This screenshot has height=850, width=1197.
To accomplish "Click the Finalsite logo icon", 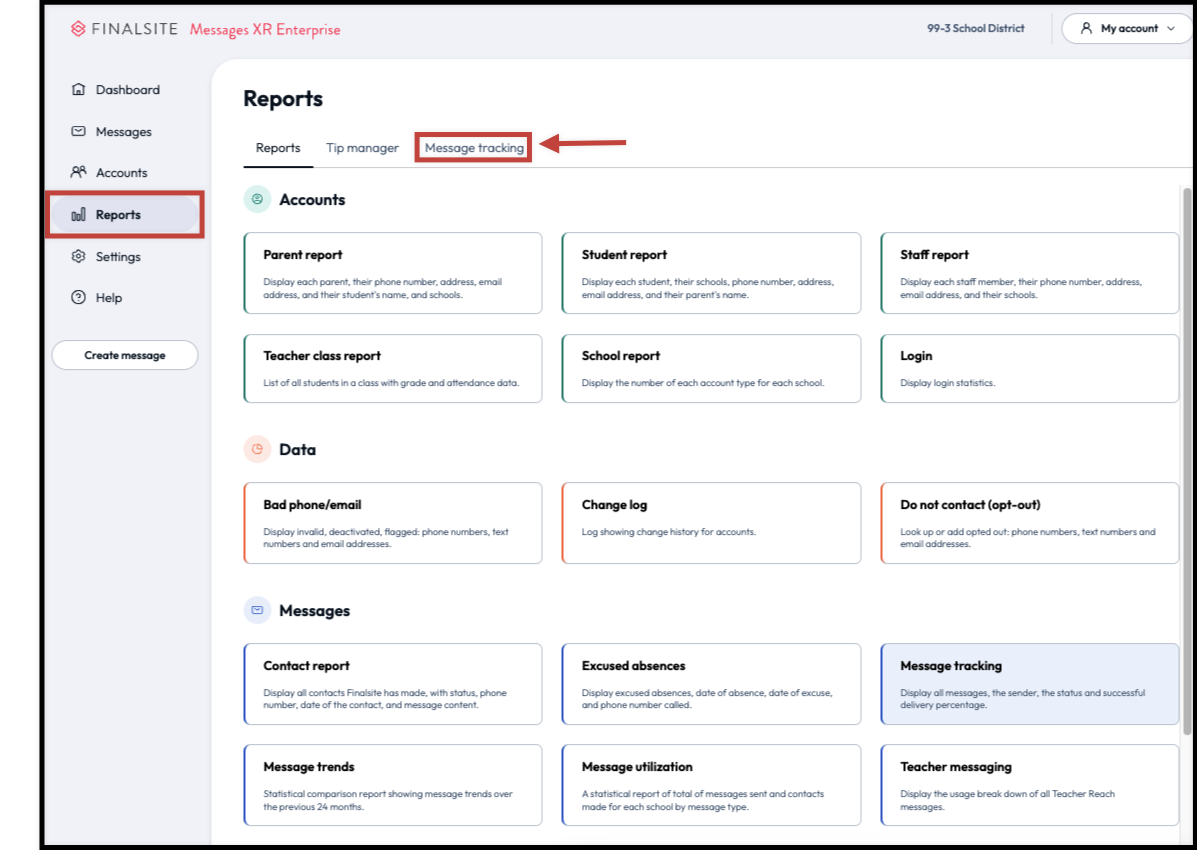I will pos(78,29).
